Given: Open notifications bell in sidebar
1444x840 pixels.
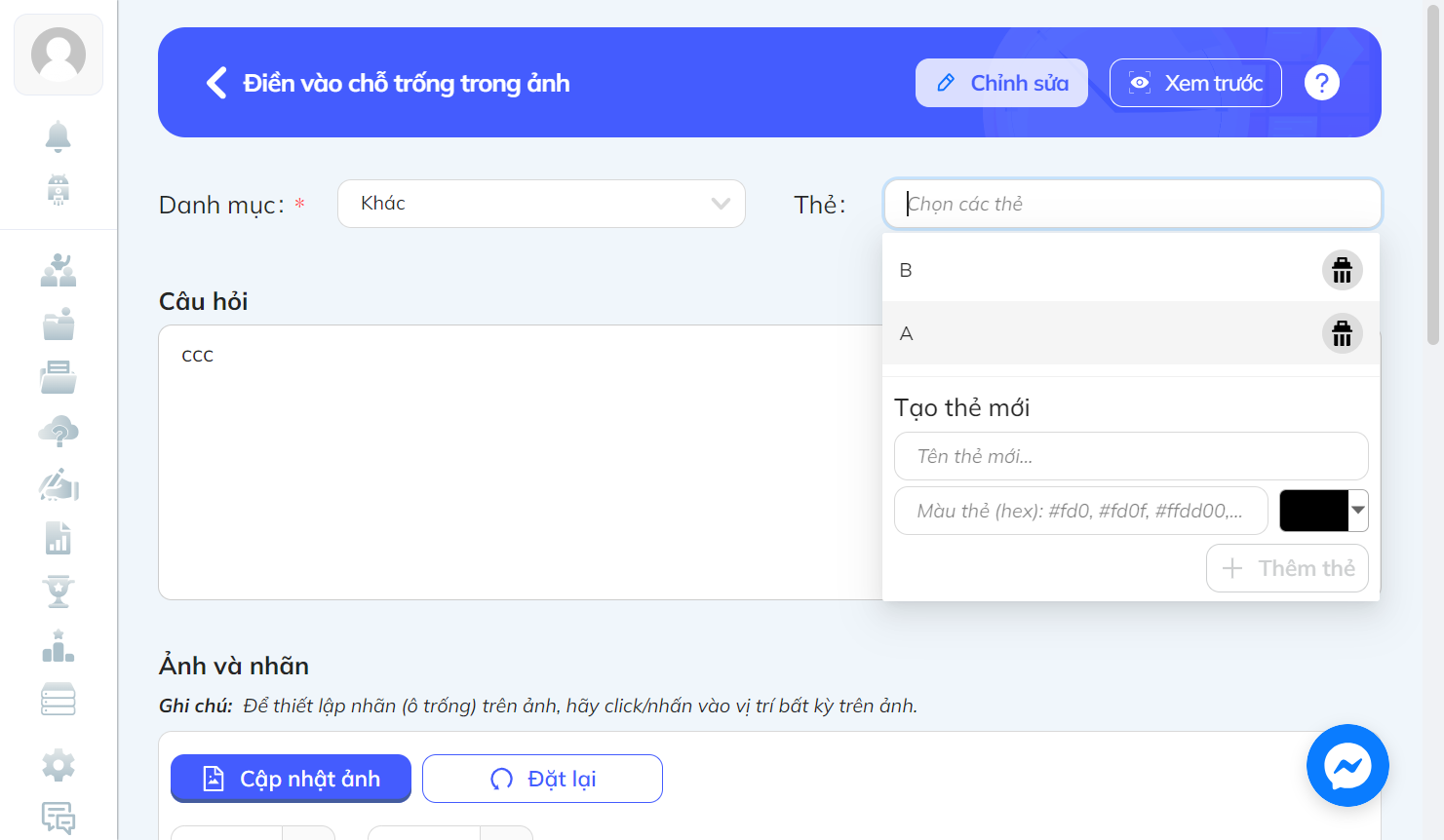Looking at the screenshot, I should point(59,136).
